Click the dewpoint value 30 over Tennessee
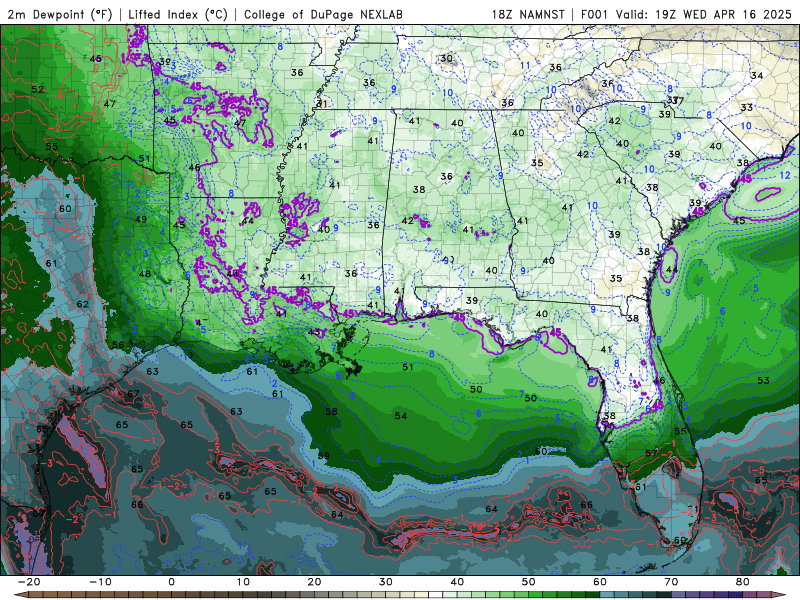This screenshot has width=800, height=600. click(x=446, y=58)
